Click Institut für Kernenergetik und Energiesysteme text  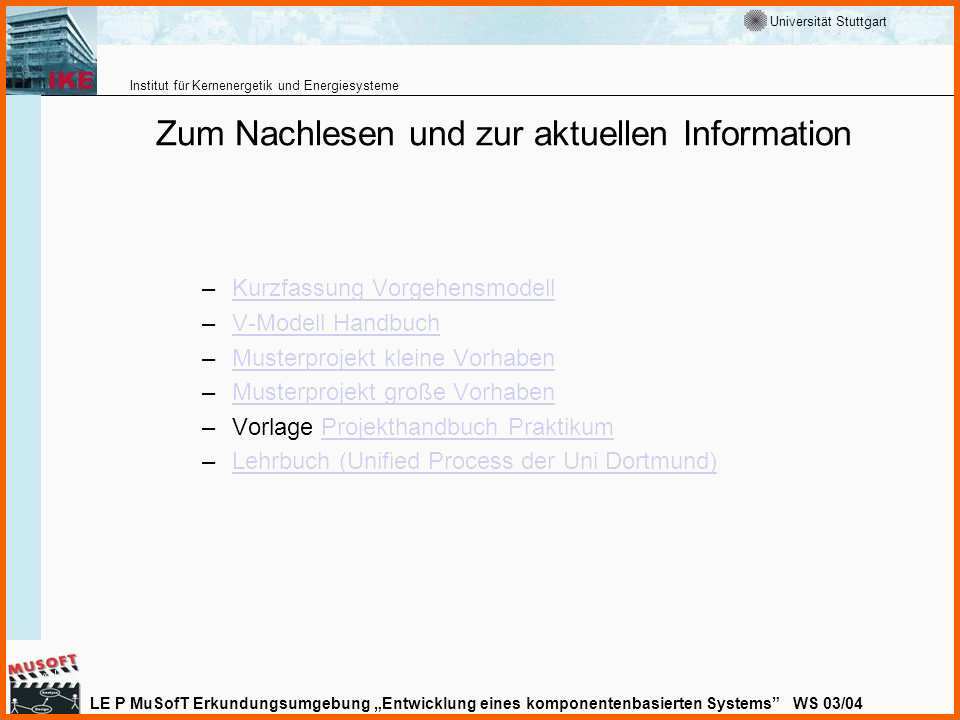(264, 85)
